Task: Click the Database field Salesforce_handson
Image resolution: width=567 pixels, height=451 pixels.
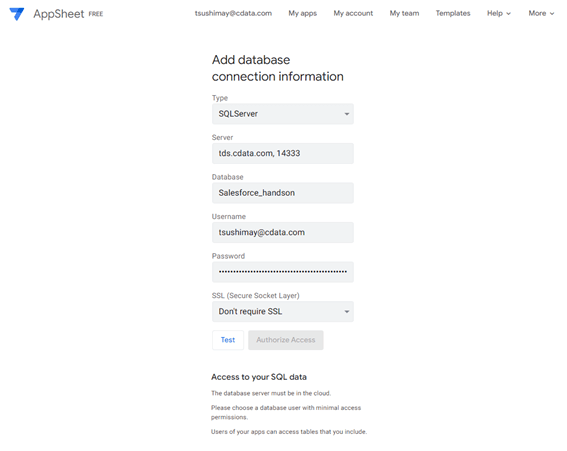Action: coord(283,193)
